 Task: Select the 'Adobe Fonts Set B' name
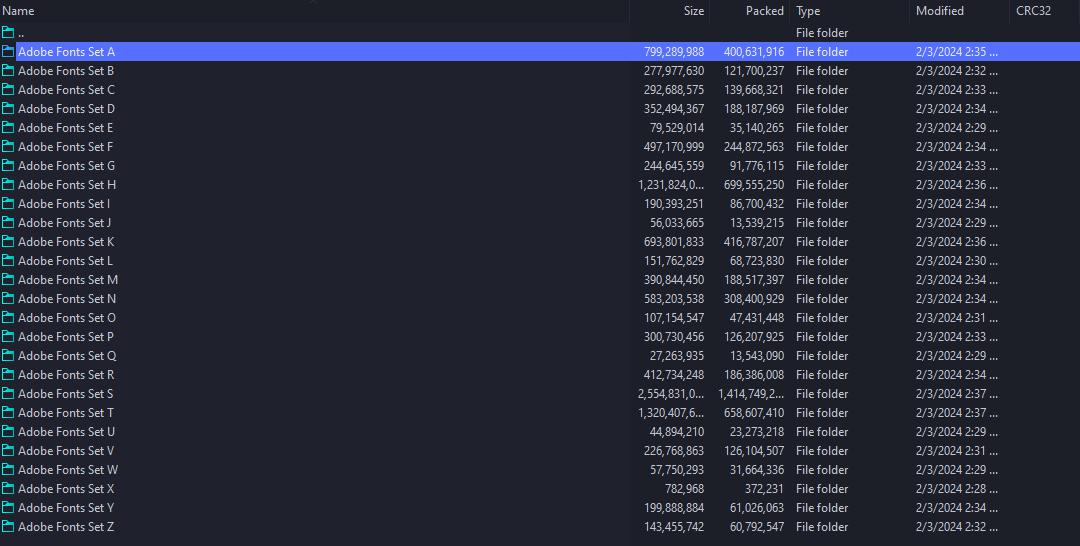tap(66, 70)
